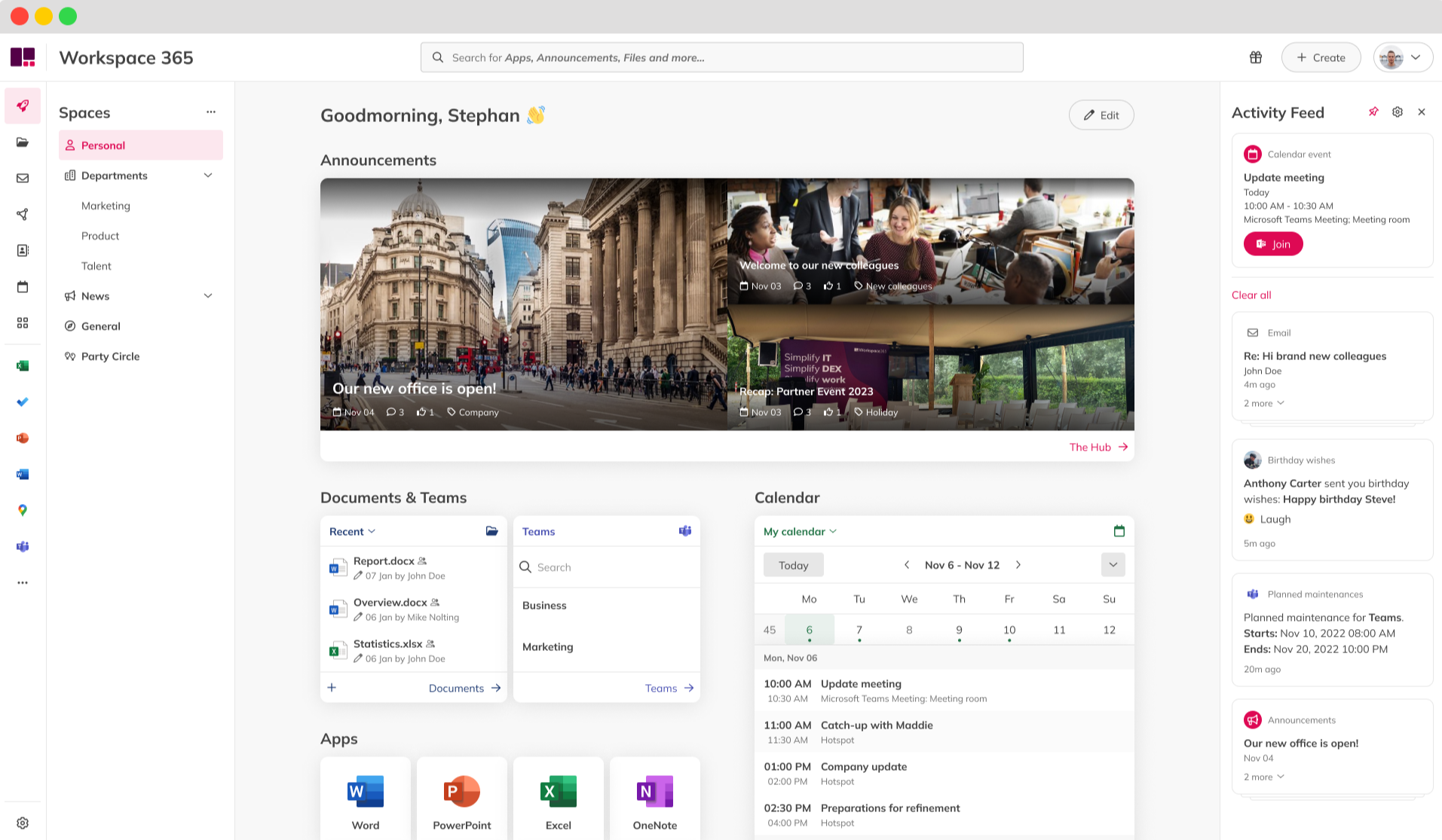Open the Recent documents dropdown
The image size is (1442, 840).
(352, 531)
